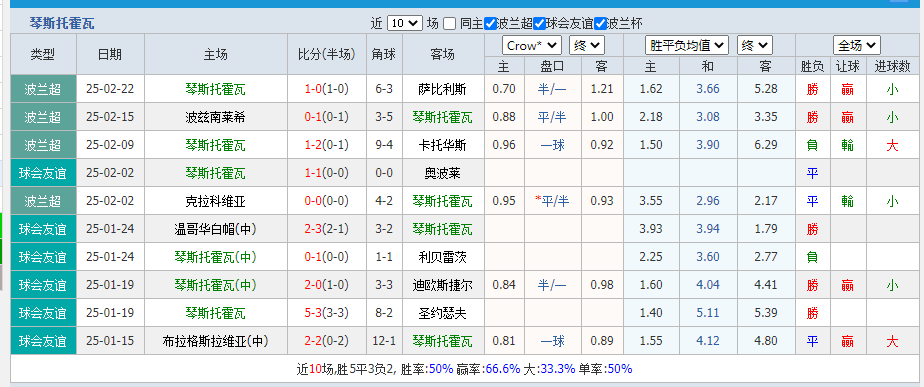Click the home team 波兹南莱希
Image resolution: width=924 pixels, height=387 pixels.
pyautogui.click(x=215, y=117)
